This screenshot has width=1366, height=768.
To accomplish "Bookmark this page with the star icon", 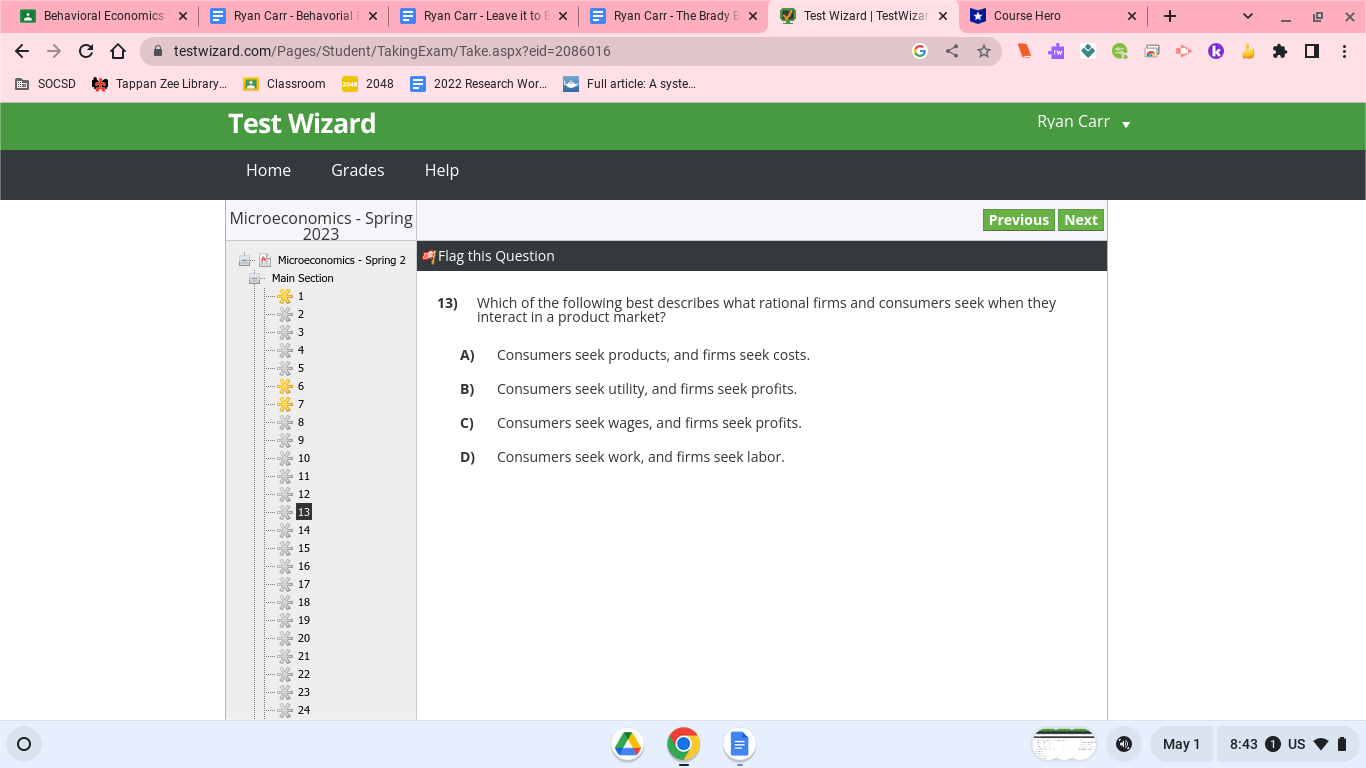I will coord(984,51).
